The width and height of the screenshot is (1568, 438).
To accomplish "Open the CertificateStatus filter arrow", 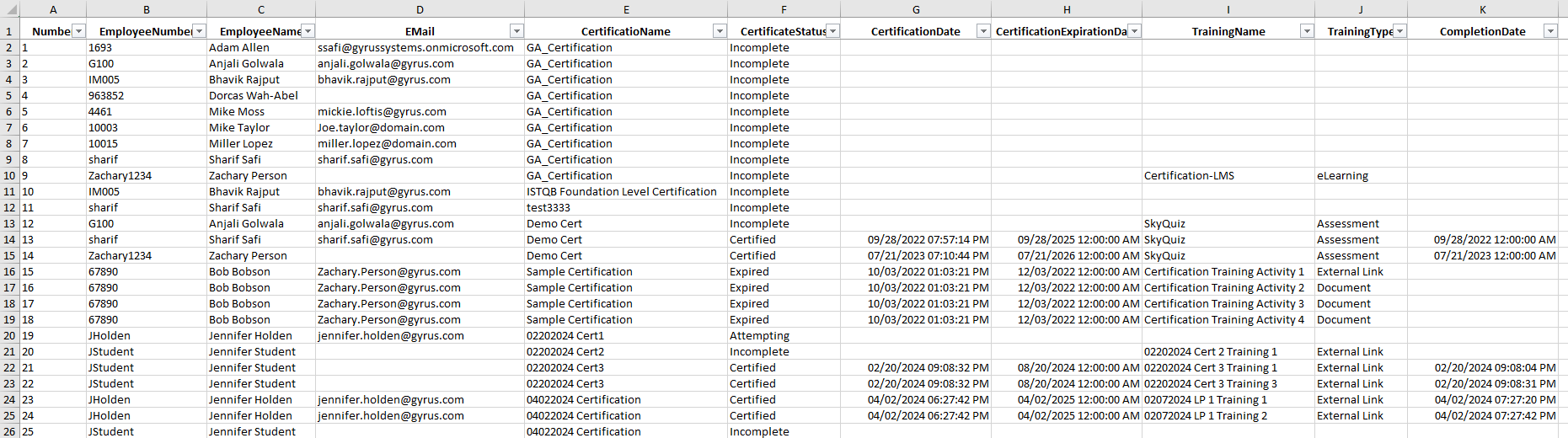I will click(x=832, y=31).
